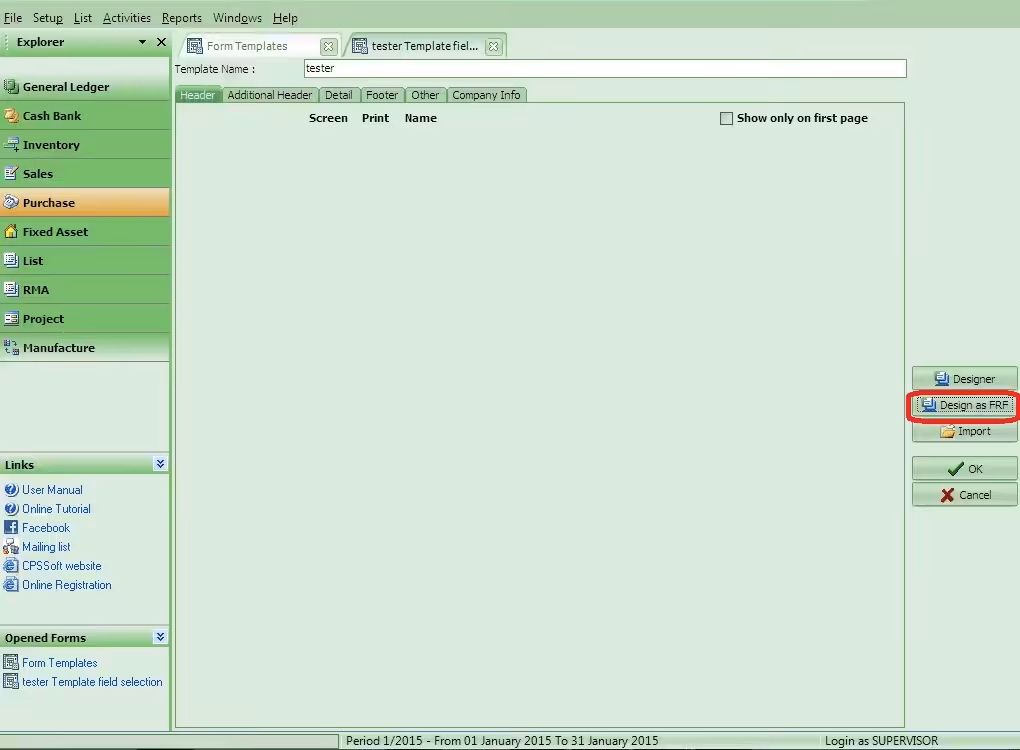Image resolution: width=1020 pixels, height=750 pixels.
Task: Open the Project module
Action: tap(85, 319)
